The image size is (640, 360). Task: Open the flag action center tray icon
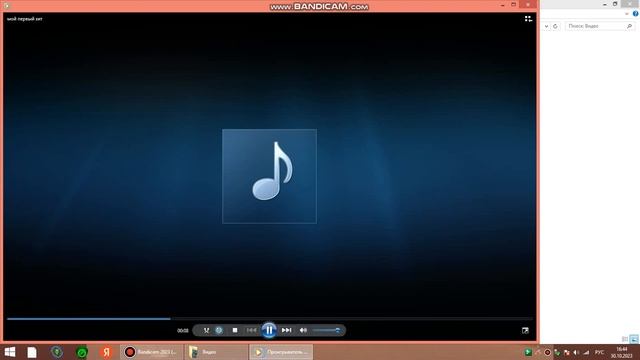coord(567,352)
